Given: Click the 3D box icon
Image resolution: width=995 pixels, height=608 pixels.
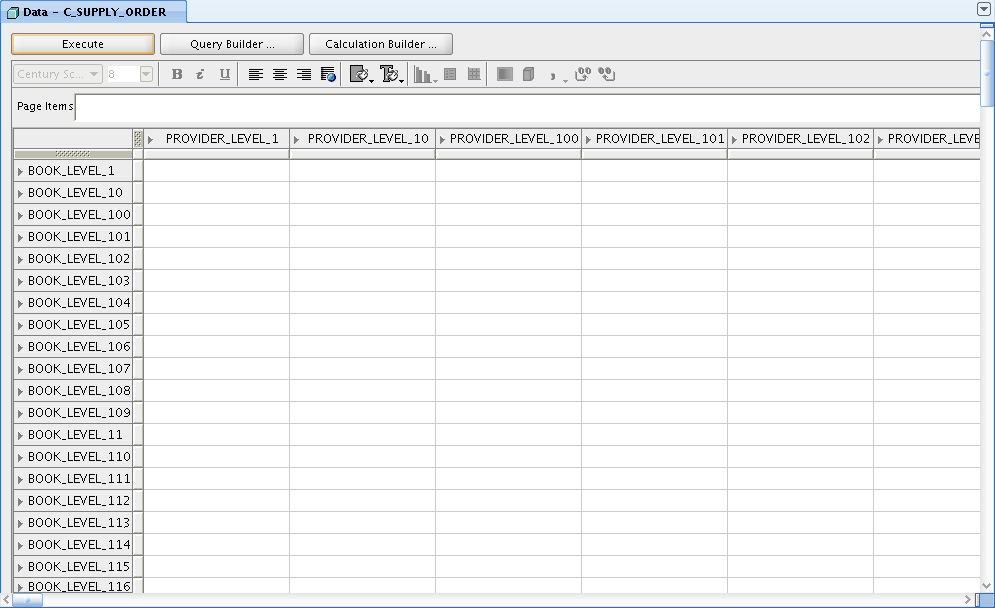Looking at the screenshot, I should (x=529, y=74).
